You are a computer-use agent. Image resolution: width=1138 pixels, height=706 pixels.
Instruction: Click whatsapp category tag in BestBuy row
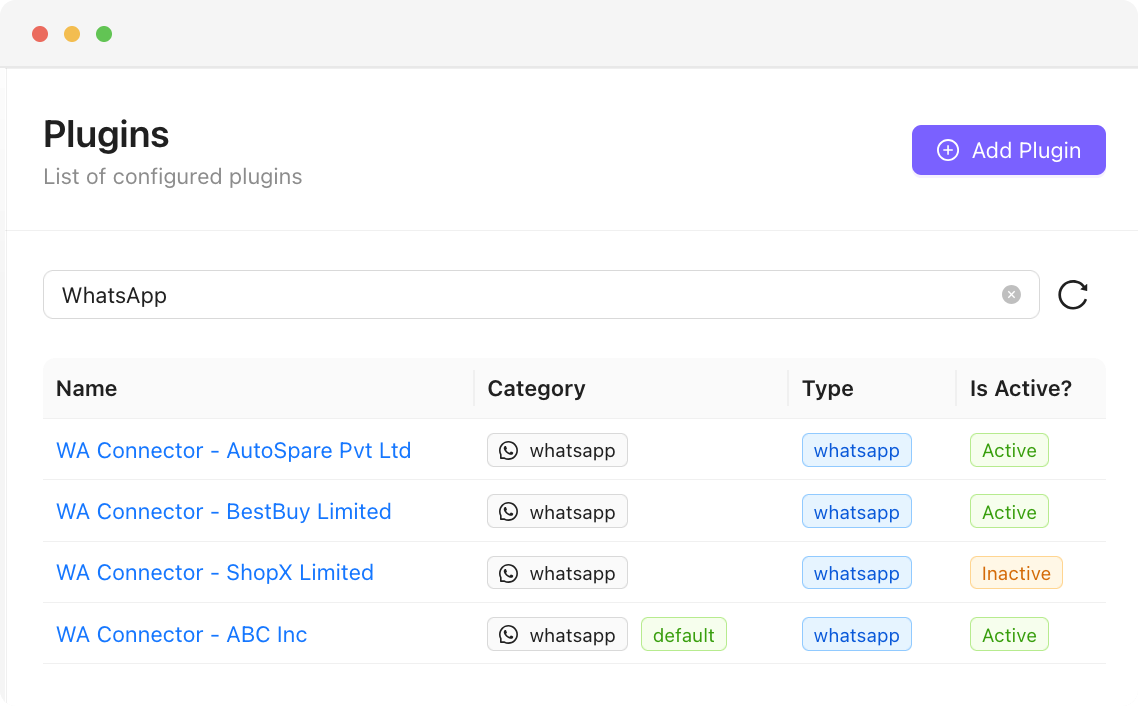[557, 512]
